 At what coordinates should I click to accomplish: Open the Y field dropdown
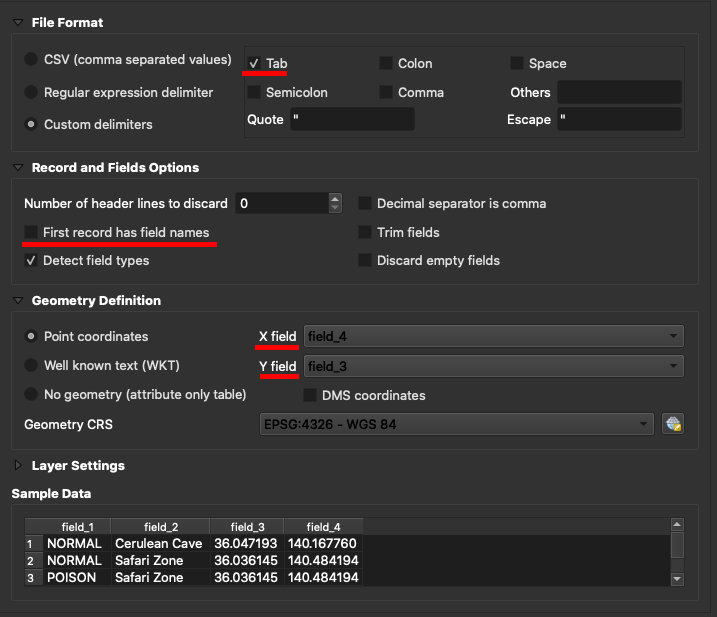click(494, 366)
